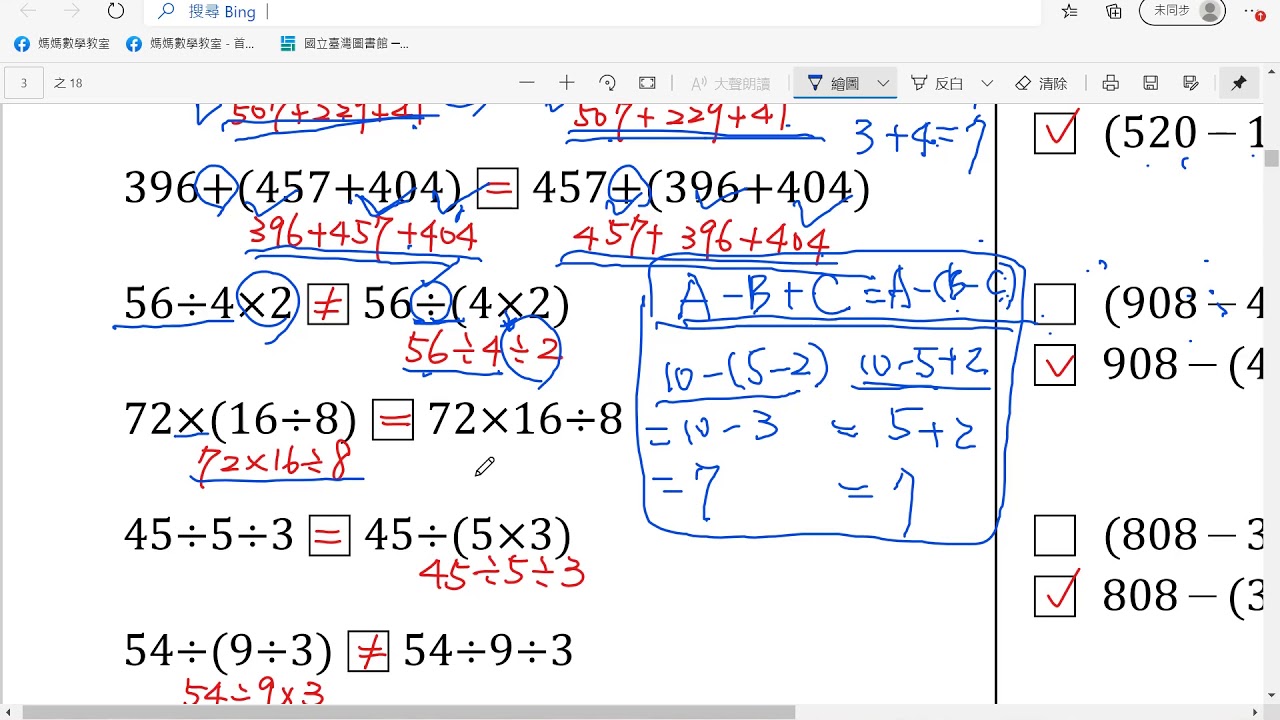Select the 清除 eraser tool
The height and width of the screenshot is (720, 1280).
(1041, 83)
